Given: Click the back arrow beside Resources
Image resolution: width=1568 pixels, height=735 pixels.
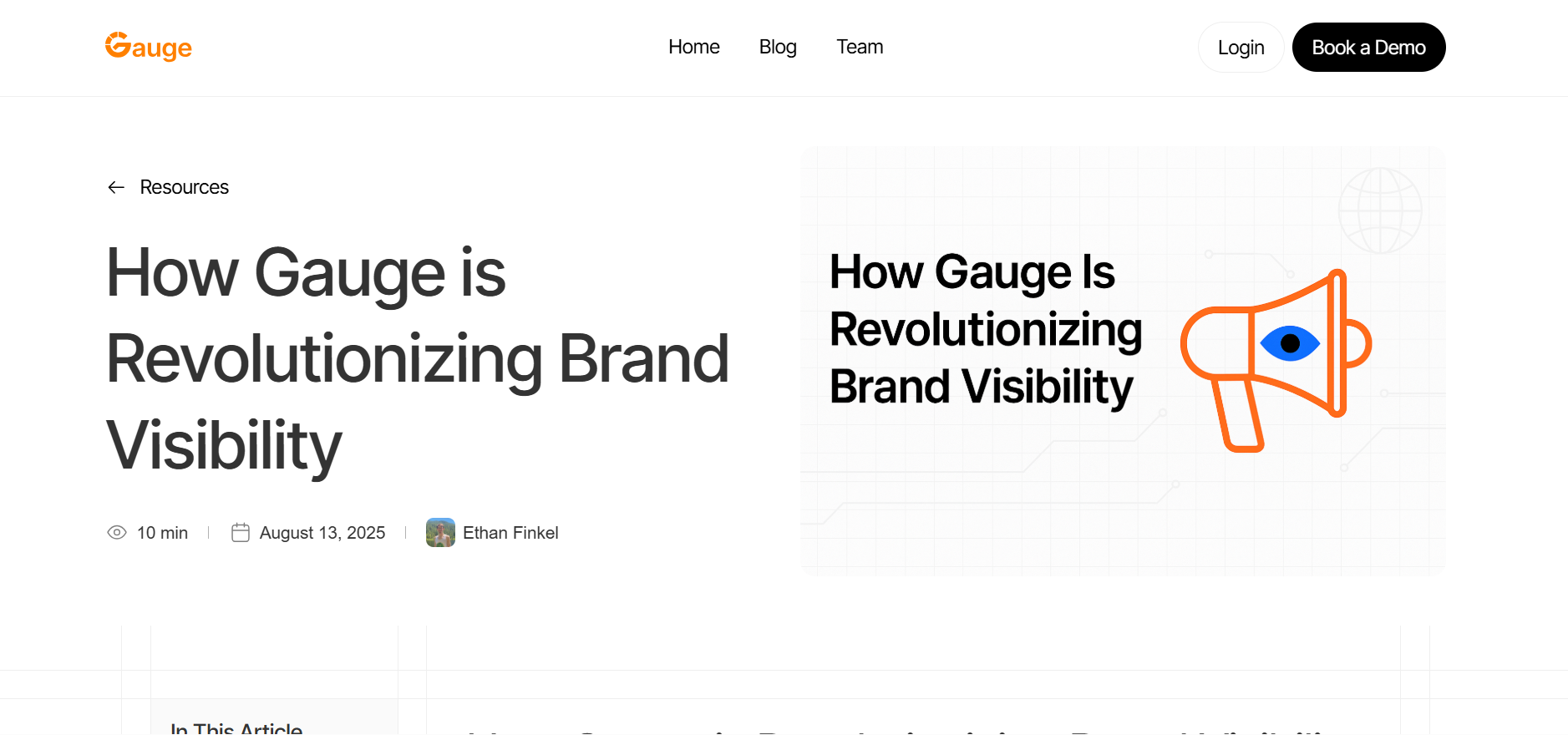Looking at the screenshot, I should coord(116,187).
